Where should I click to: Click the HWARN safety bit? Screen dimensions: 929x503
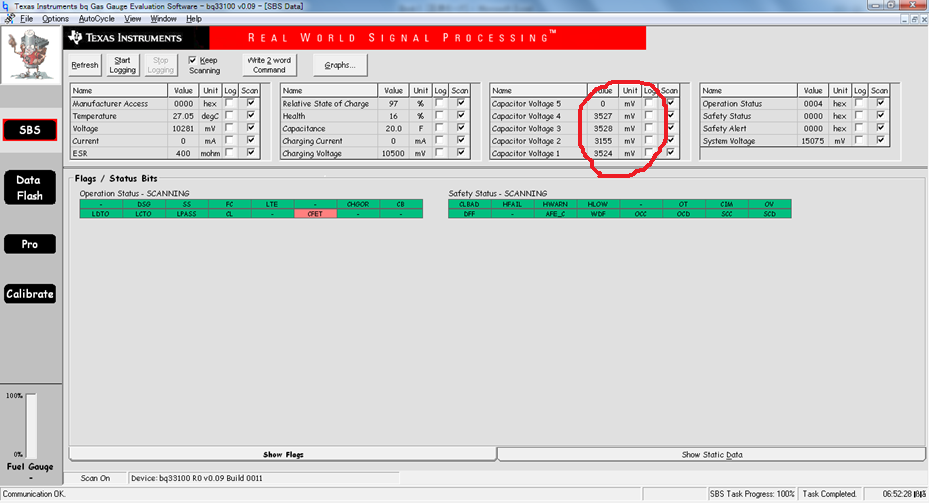point(555,204)
